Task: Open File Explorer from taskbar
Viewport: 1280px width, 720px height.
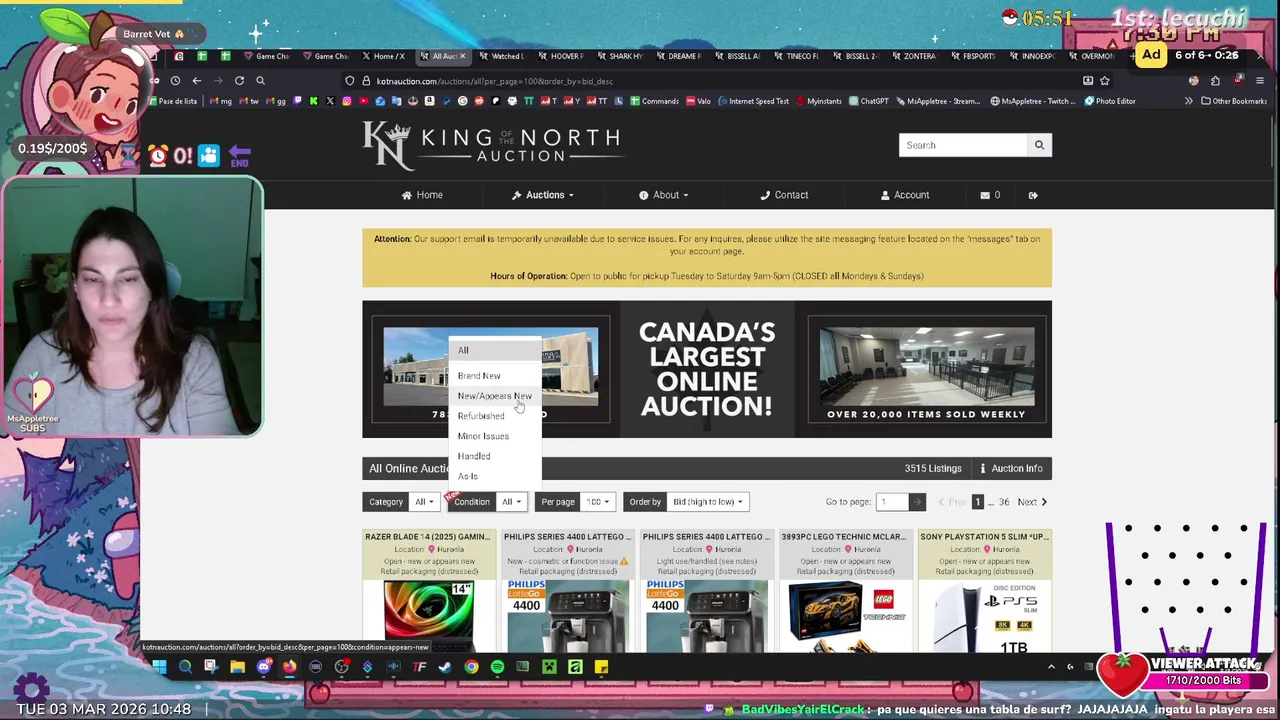Action: (237, 667)
